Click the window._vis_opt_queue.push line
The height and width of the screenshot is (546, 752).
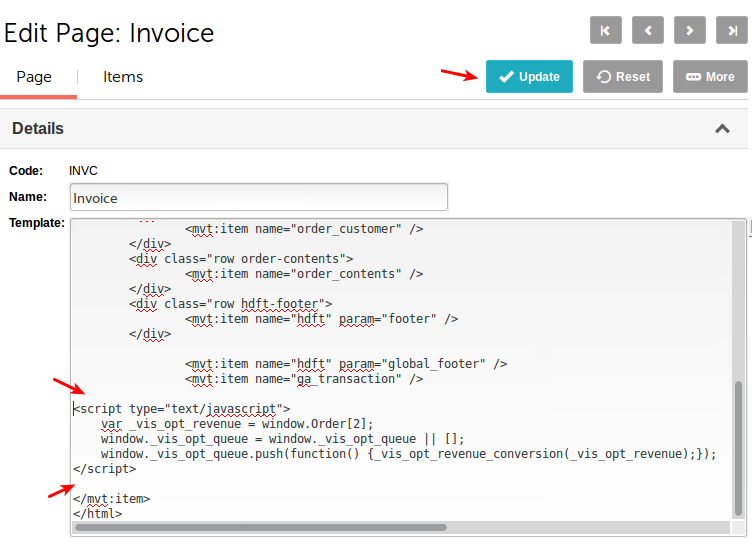[x=409, y=454]
